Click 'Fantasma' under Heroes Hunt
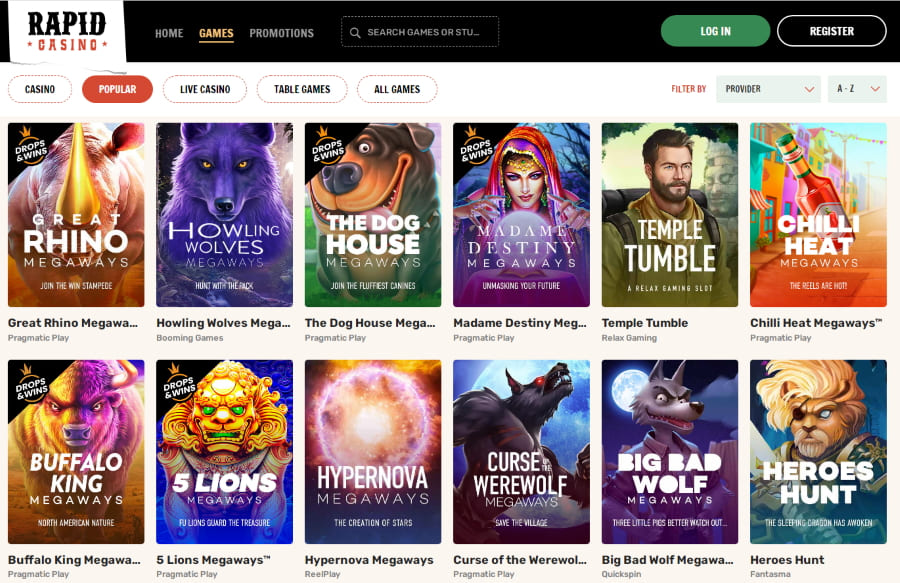The image size is (900, 583). point(770,574)
